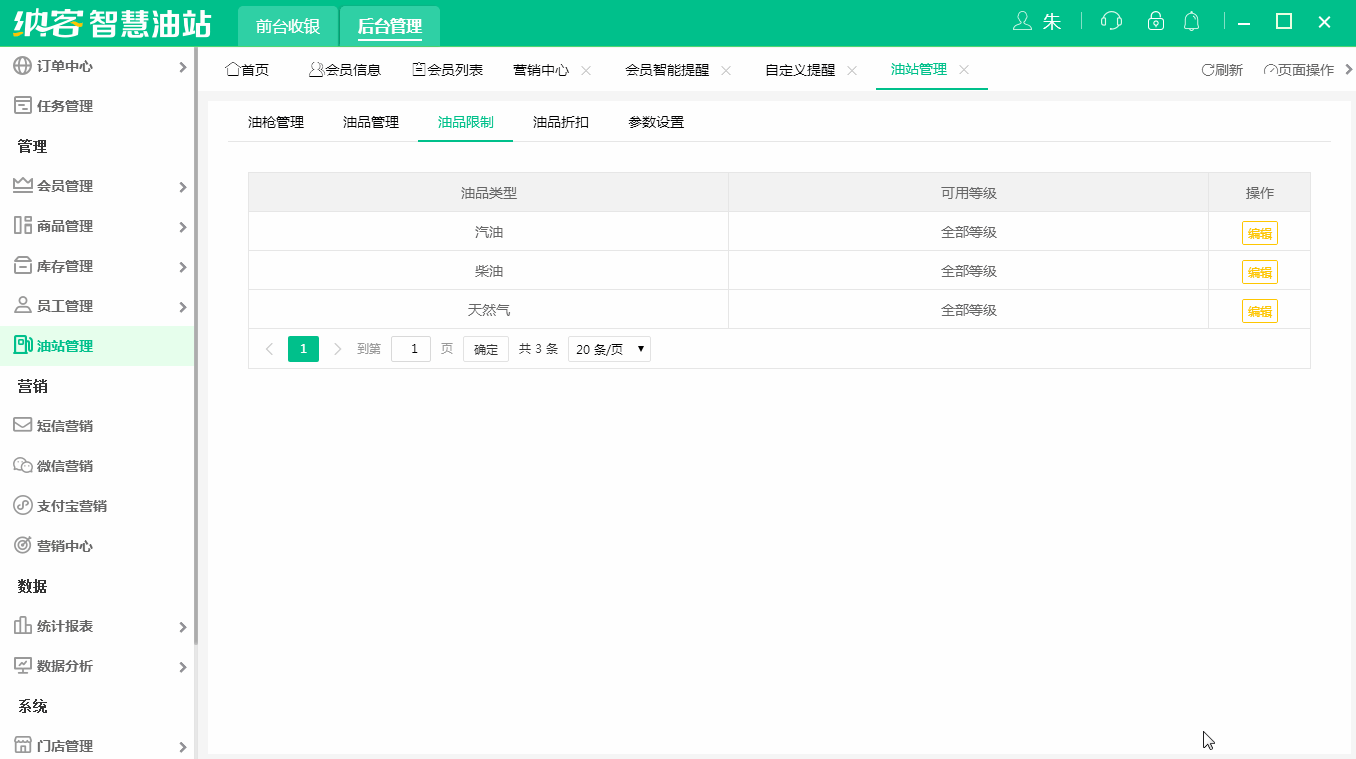Open 短信营销 SMS marketing module
Viewport: 1356px width, 759px height.
point(65,425)
